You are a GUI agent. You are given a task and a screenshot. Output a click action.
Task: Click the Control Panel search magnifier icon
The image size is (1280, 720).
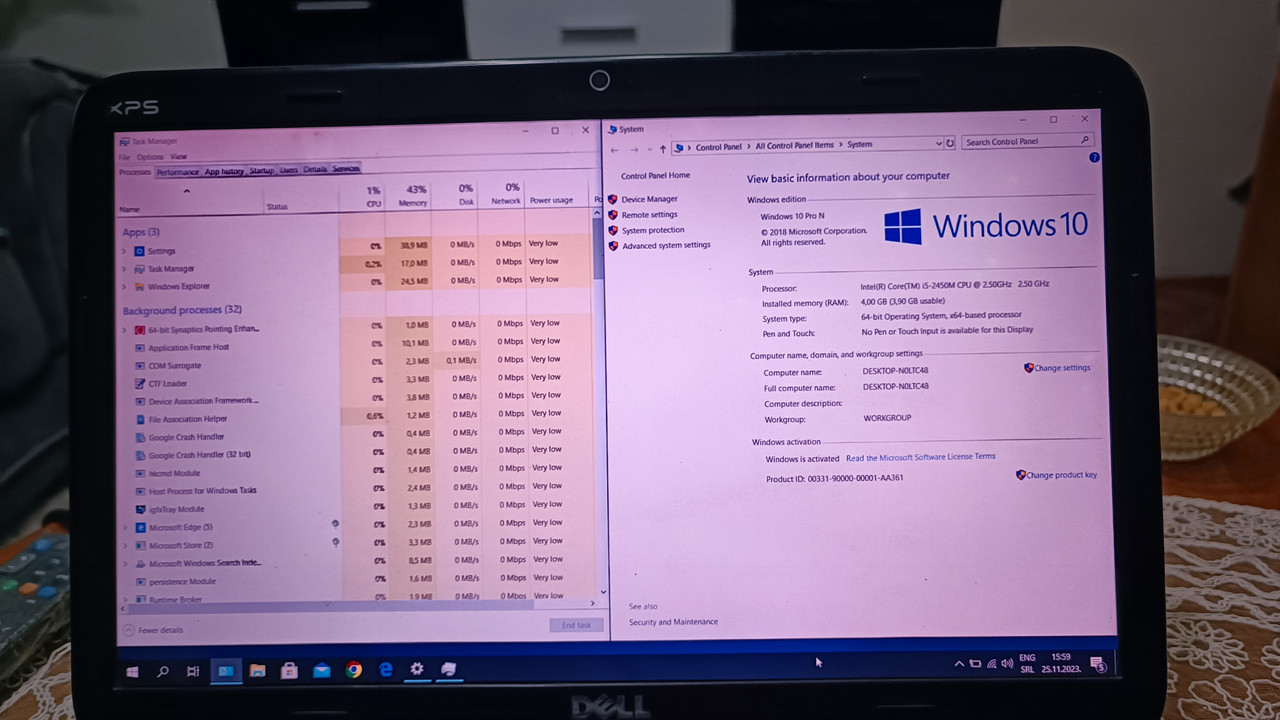pos(1085,141)
